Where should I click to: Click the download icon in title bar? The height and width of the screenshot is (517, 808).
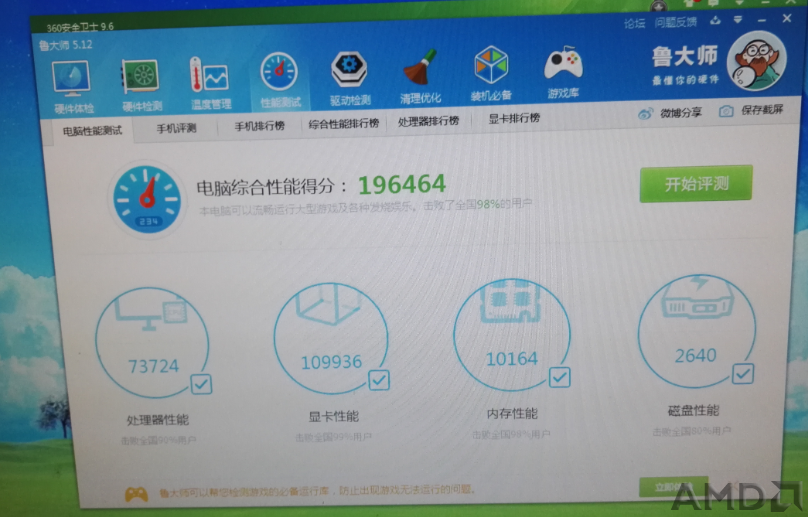[x=715, y=21]
